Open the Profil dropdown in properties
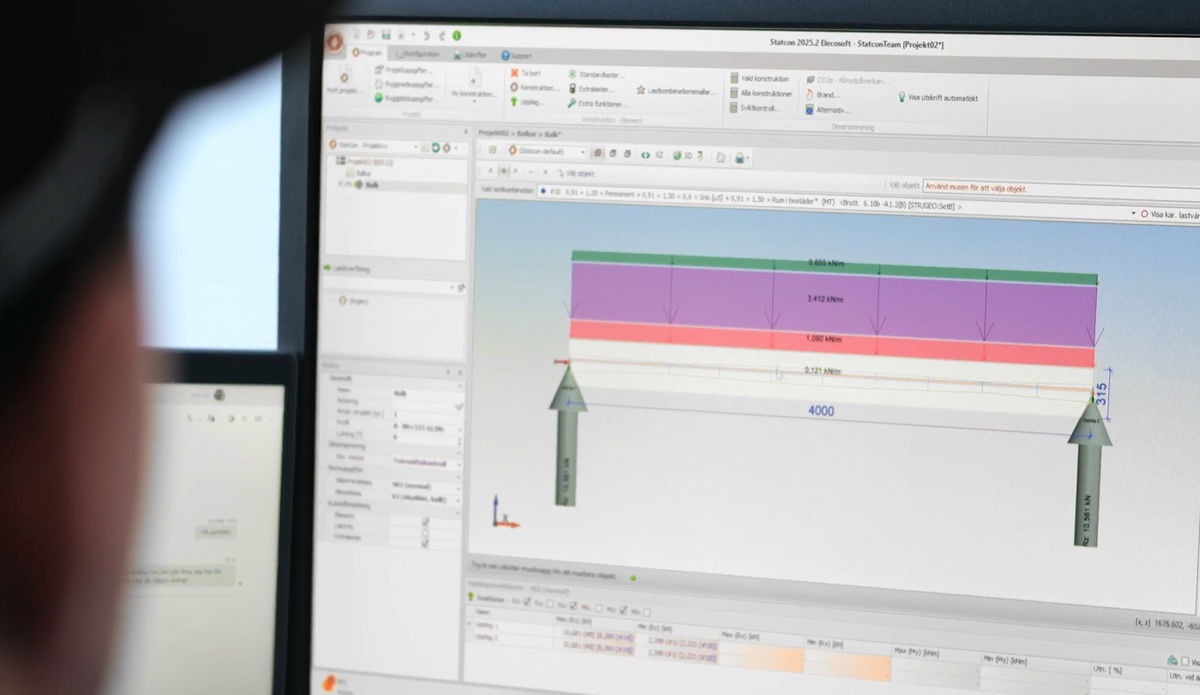 (x=427, y=428)
